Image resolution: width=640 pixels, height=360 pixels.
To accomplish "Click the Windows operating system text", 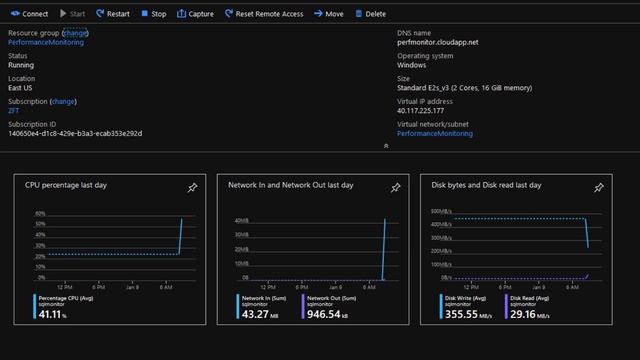I will 411,65.
